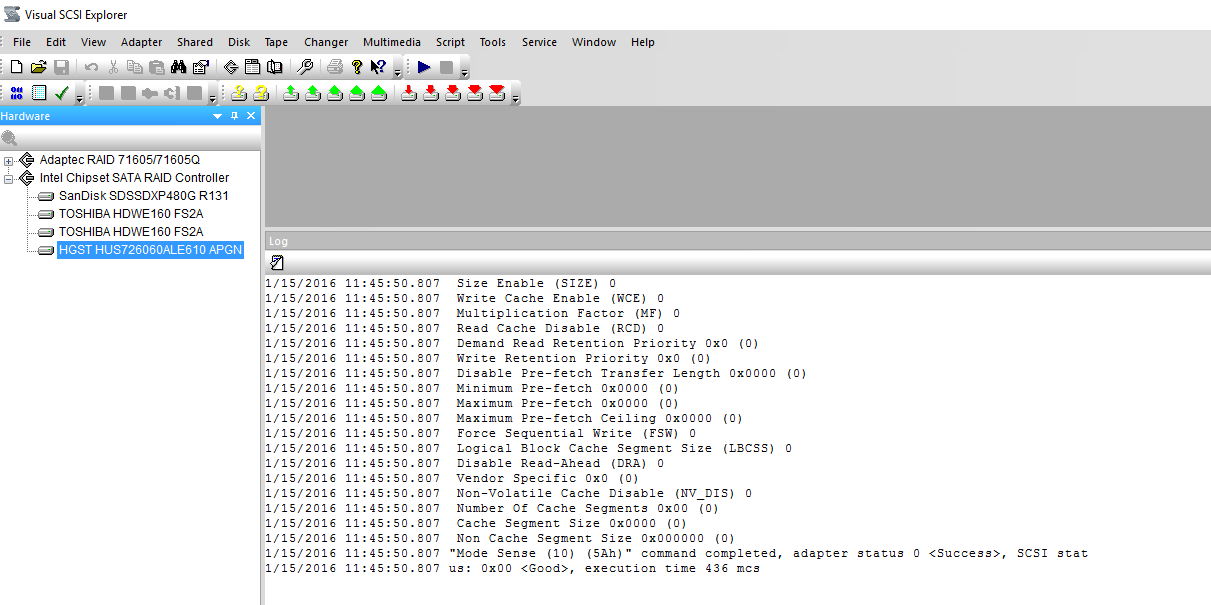Select HGST HUS726060ALE610 APGN drive
This screenshot has width=1211, height=605.
(x=150, y=250)
